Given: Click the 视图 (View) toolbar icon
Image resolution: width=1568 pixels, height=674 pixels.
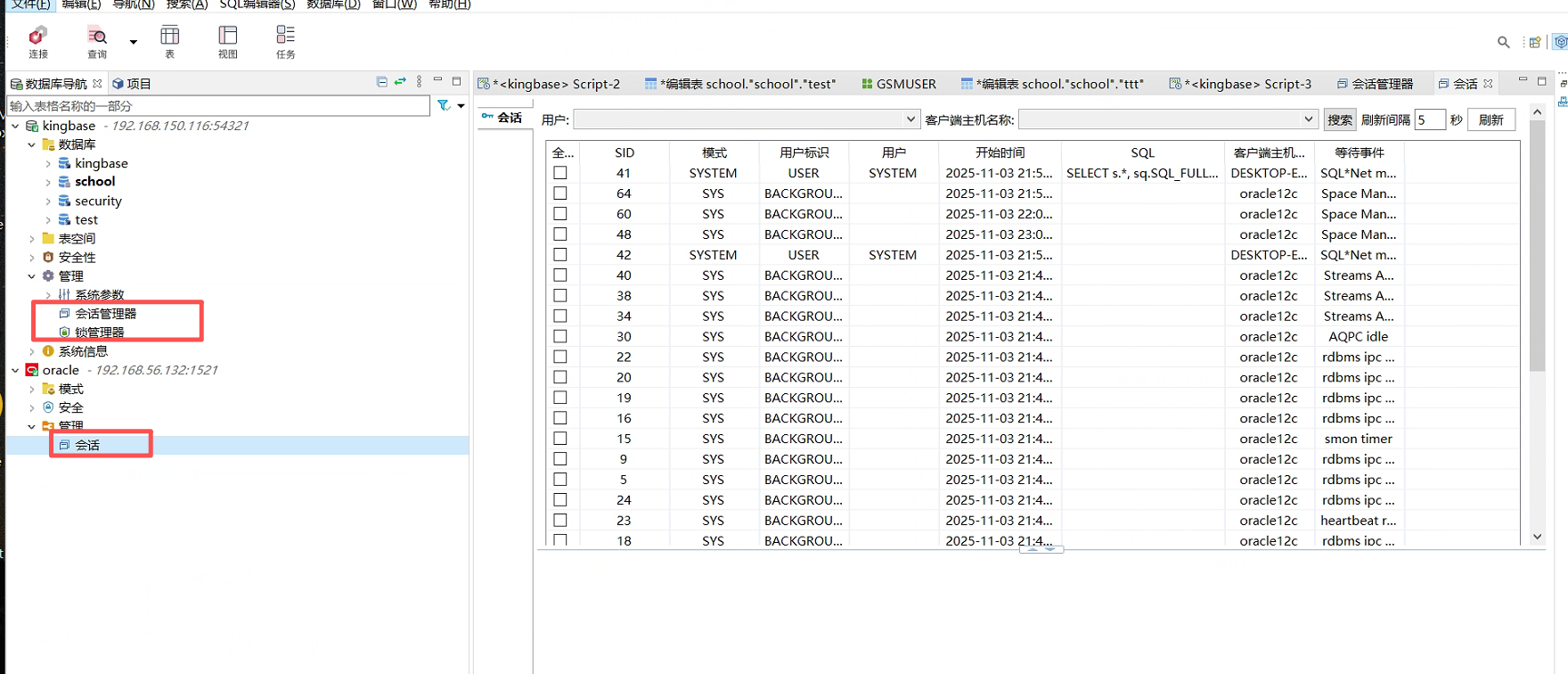Looking at the screenshot, I should [x=228, y=41].
